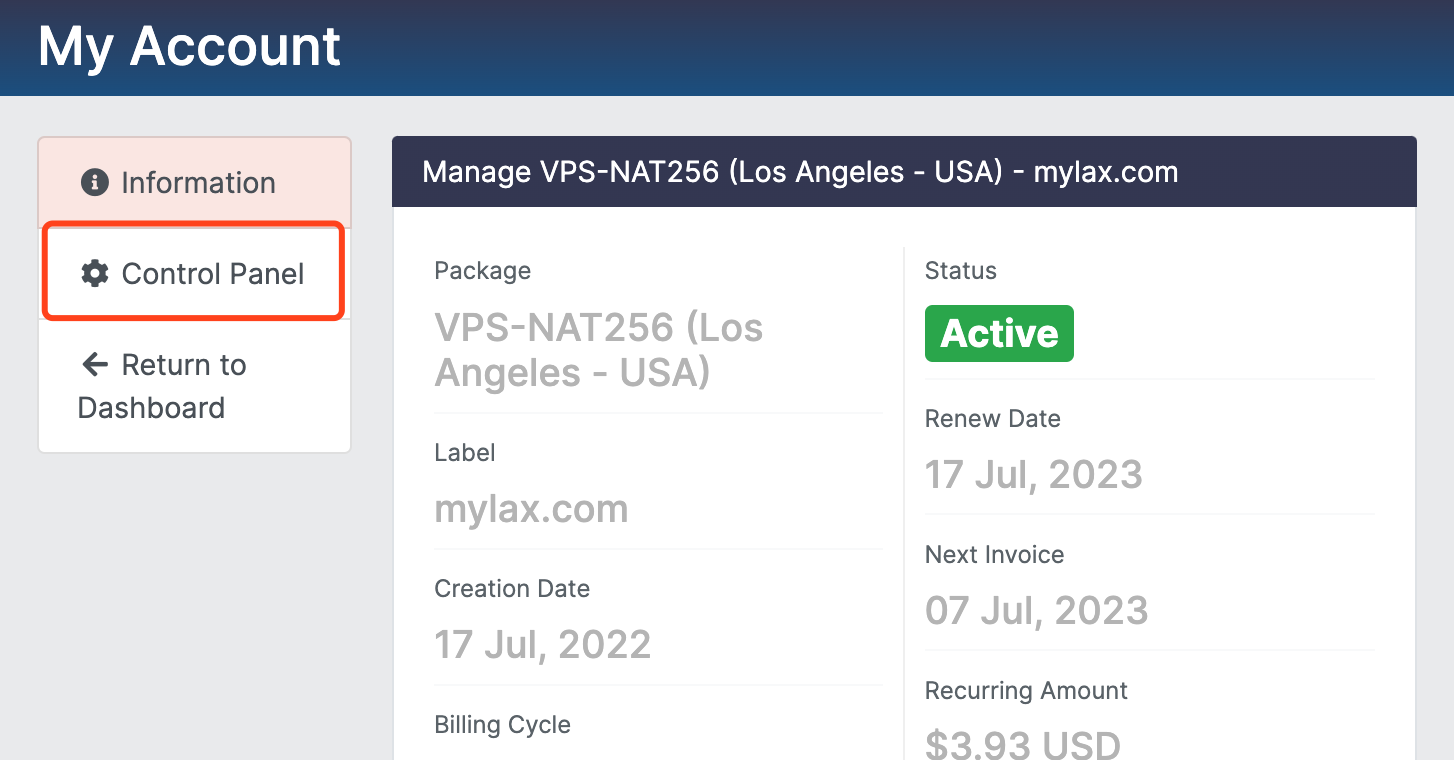
Task: Click the Manage VPS-NAT256 panel header
Action: pyautogui.click(x=800, y=172)
